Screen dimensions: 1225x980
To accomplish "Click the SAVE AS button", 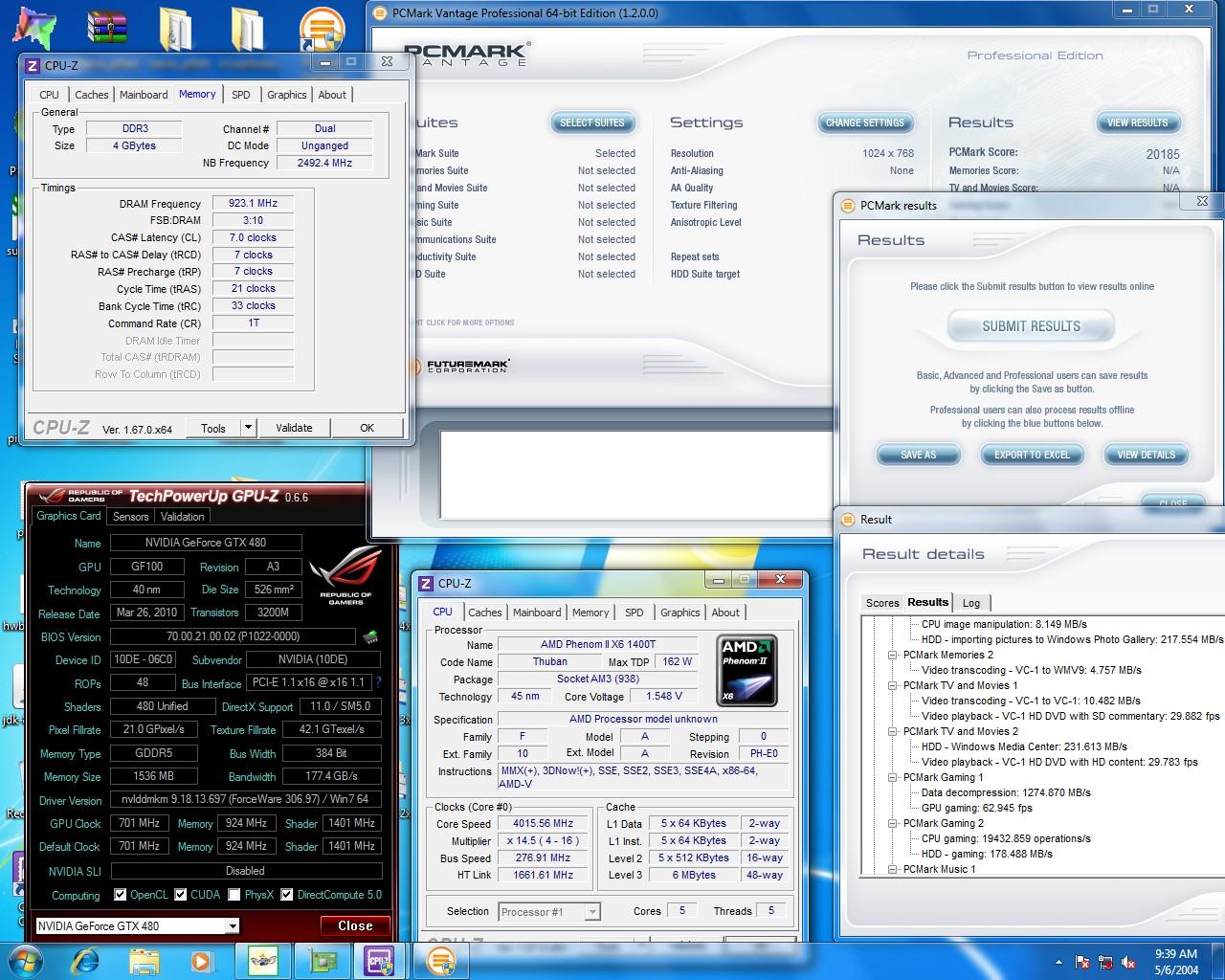I will pos(919,455).
